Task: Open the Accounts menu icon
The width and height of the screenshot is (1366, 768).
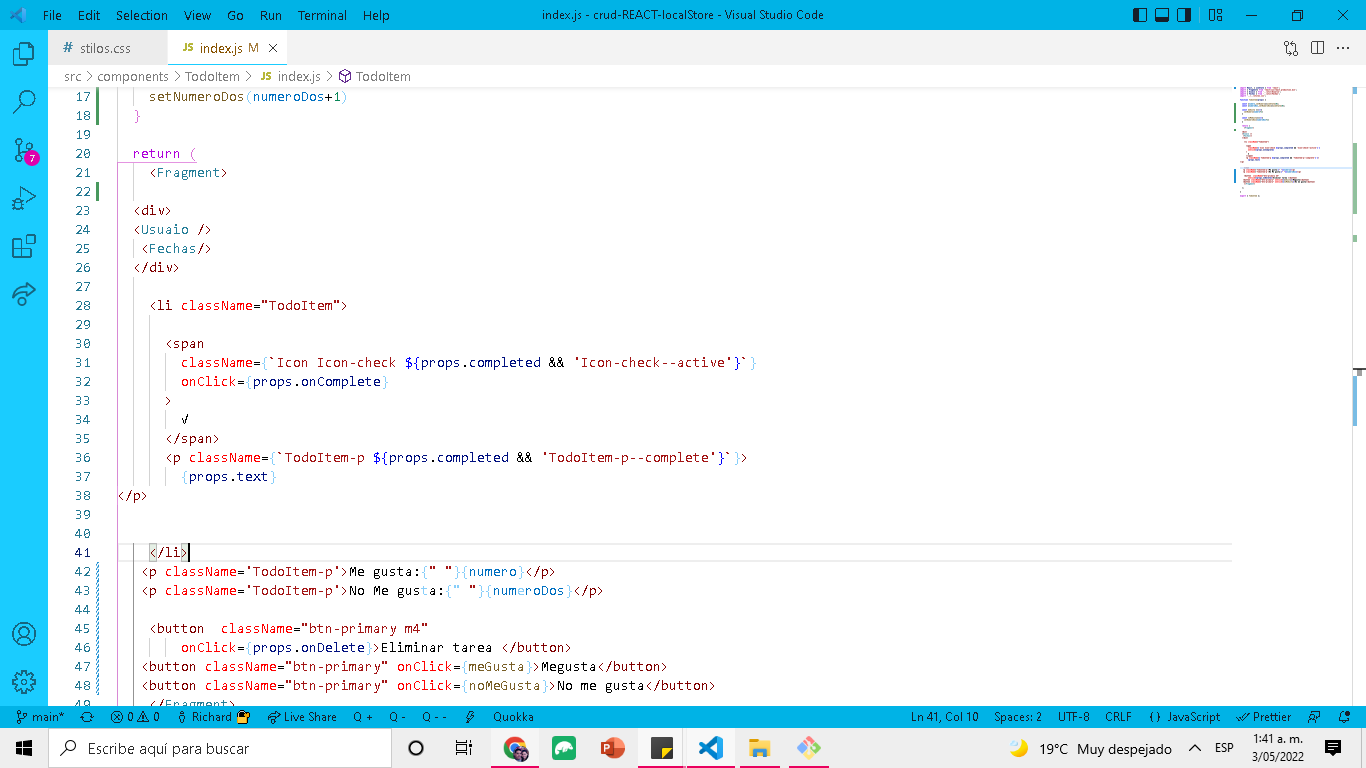Action: 24,634
